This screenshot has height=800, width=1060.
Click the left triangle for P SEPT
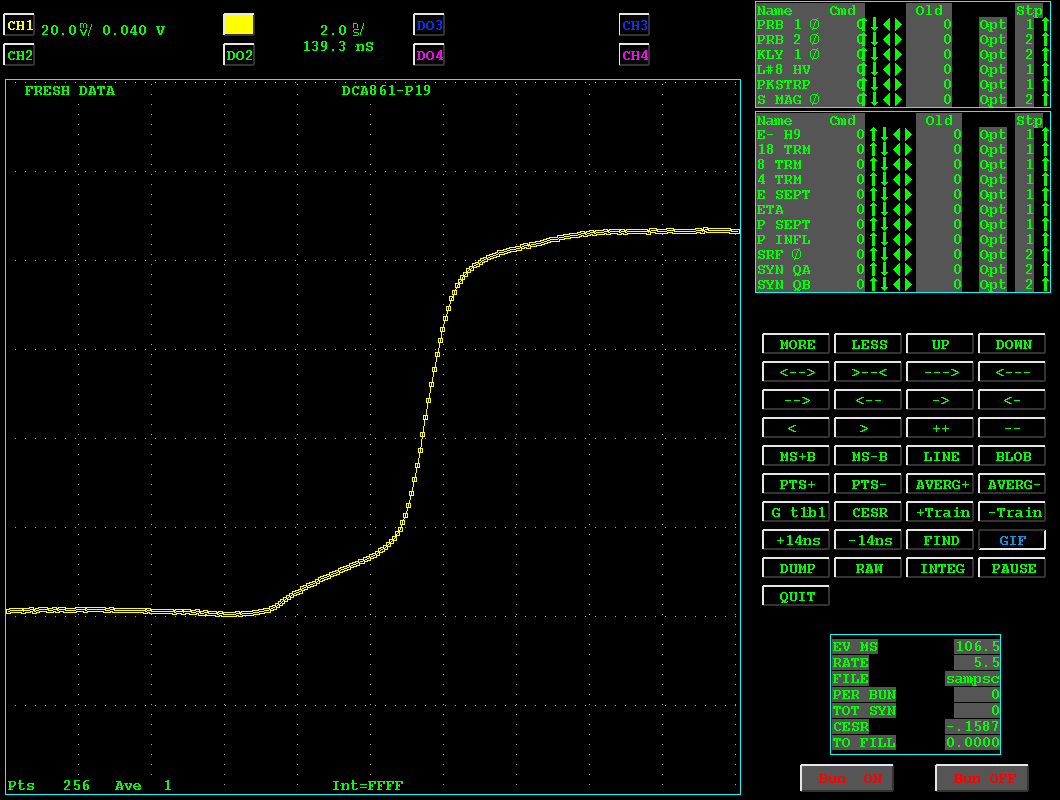pyautogui.click(x=896, y=225)
